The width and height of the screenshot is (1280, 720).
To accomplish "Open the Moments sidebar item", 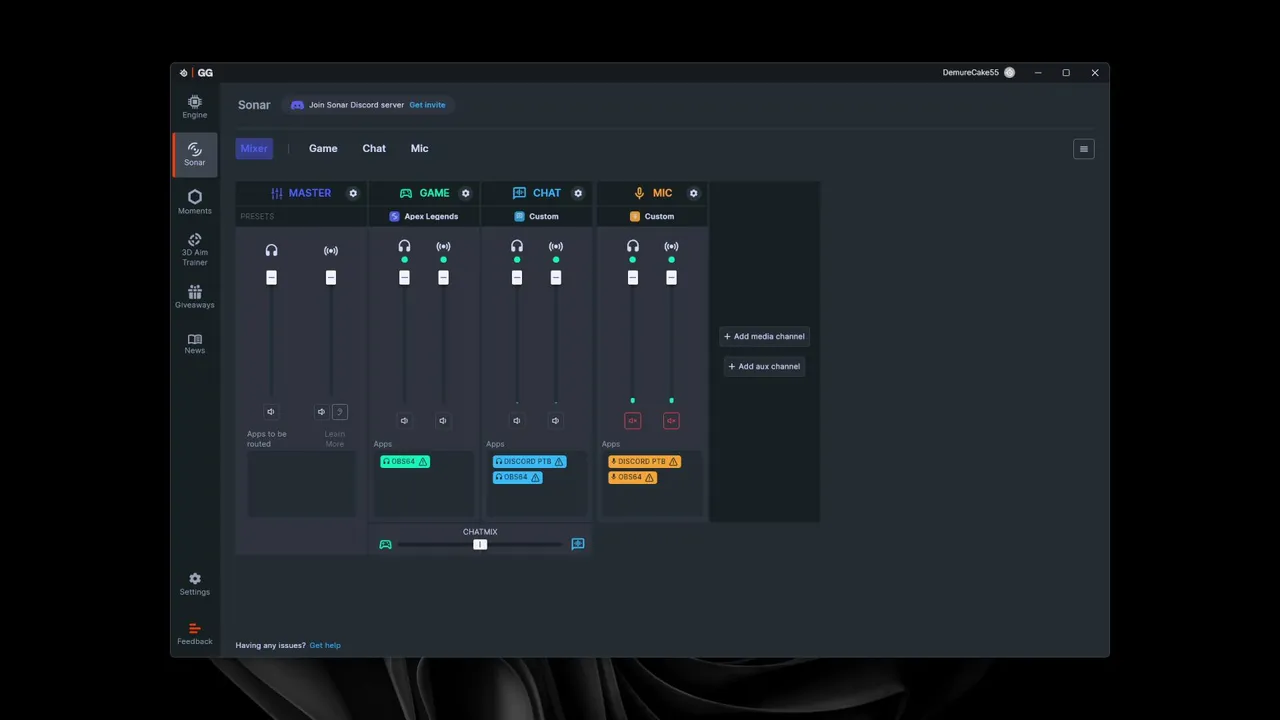I will point(194,202).
